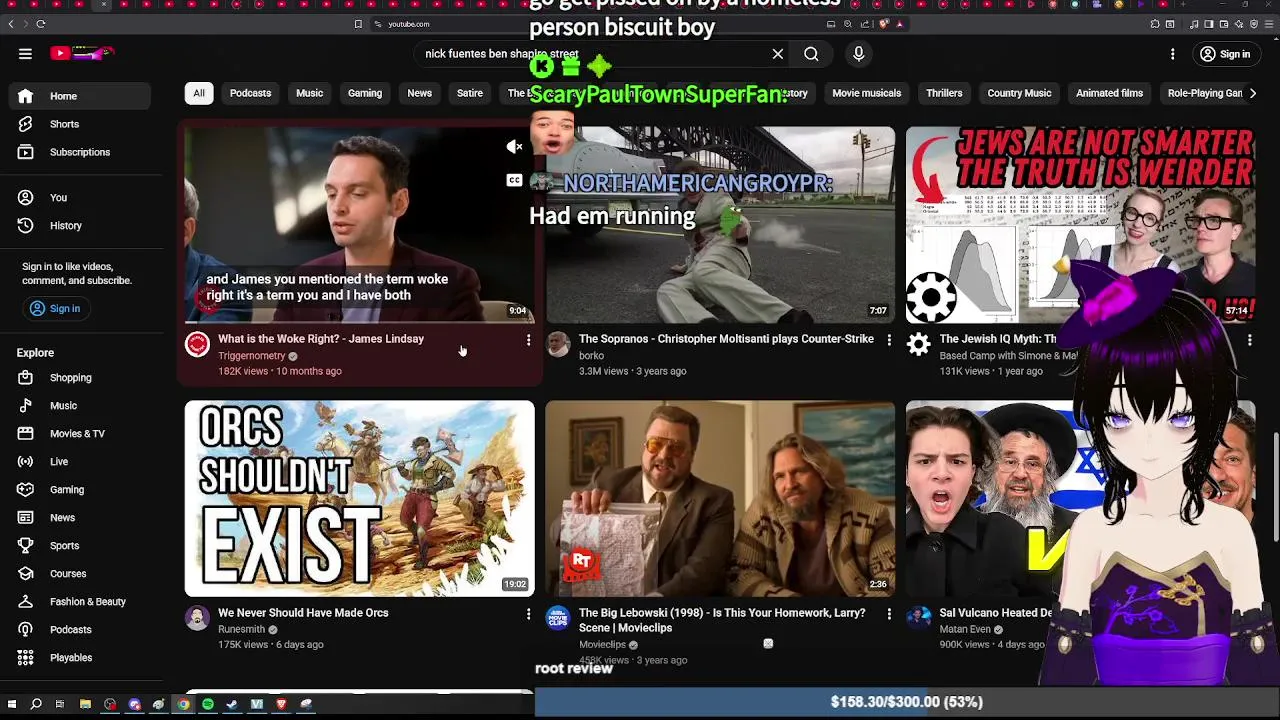Click the browser address bar
Screen dimensions: 1280x720
click(600, 24)
